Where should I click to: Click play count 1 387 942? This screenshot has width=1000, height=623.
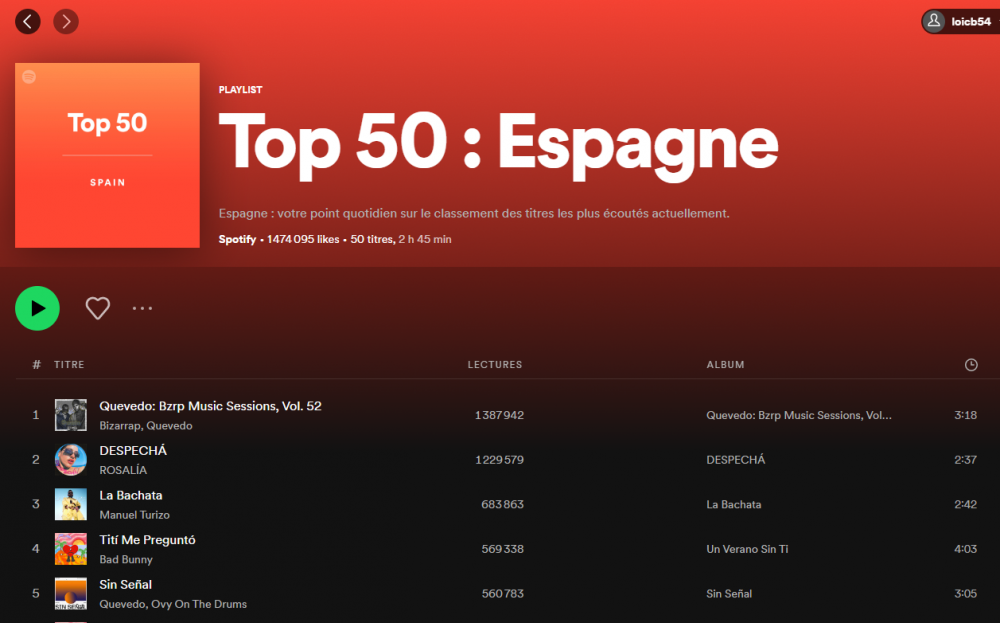click(x=499, y=415)
